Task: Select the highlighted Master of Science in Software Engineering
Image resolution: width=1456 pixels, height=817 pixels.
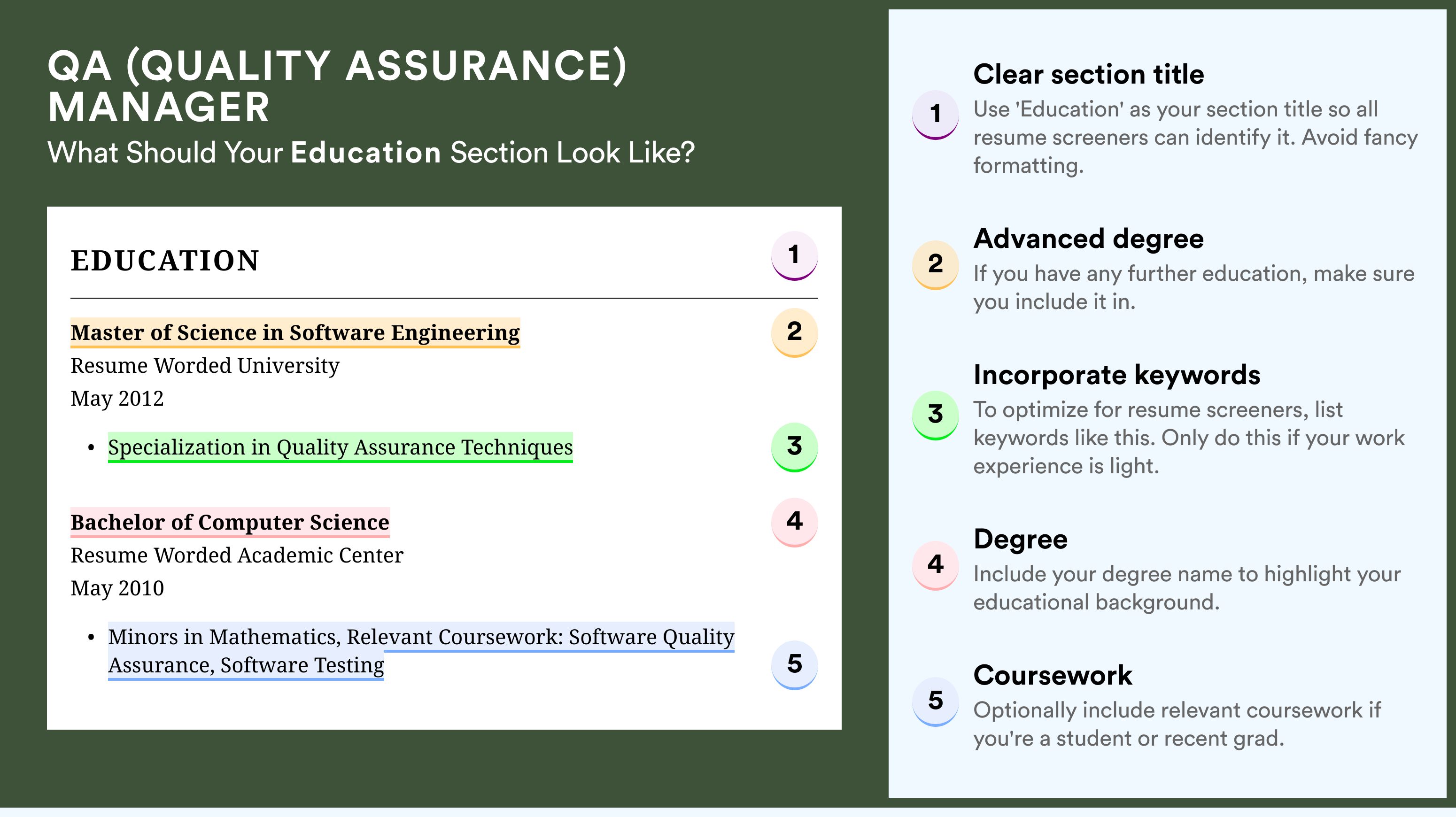Action: tap(294, 333)
